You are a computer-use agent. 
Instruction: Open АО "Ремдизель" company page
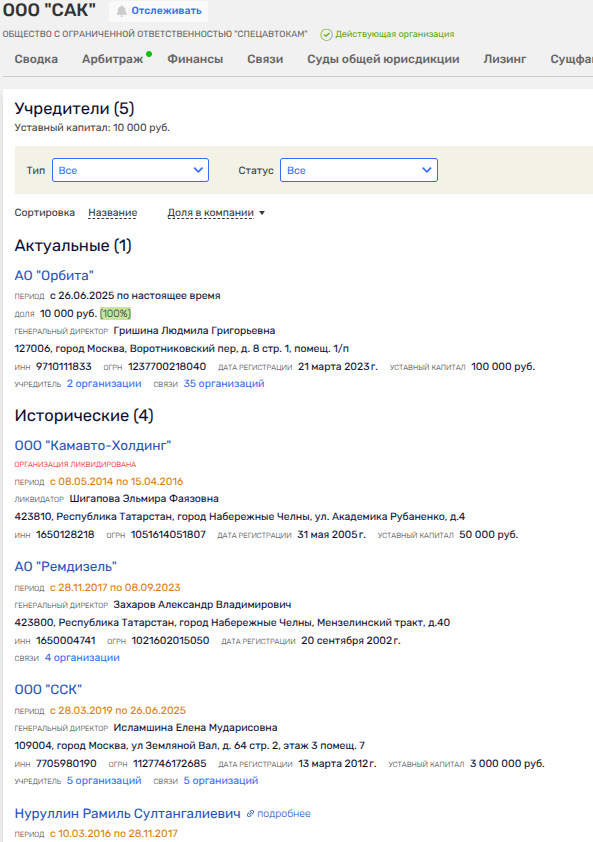coord(66,567)
